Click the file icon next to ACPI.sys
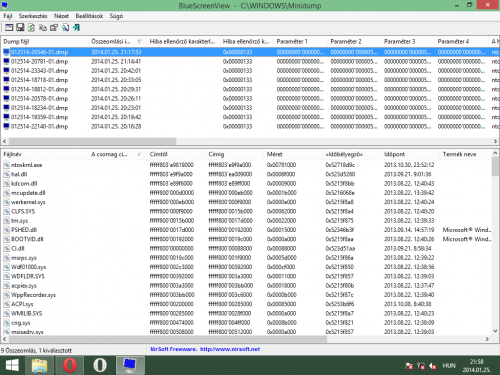Screen dimensions: 500x375 point(6,304)
